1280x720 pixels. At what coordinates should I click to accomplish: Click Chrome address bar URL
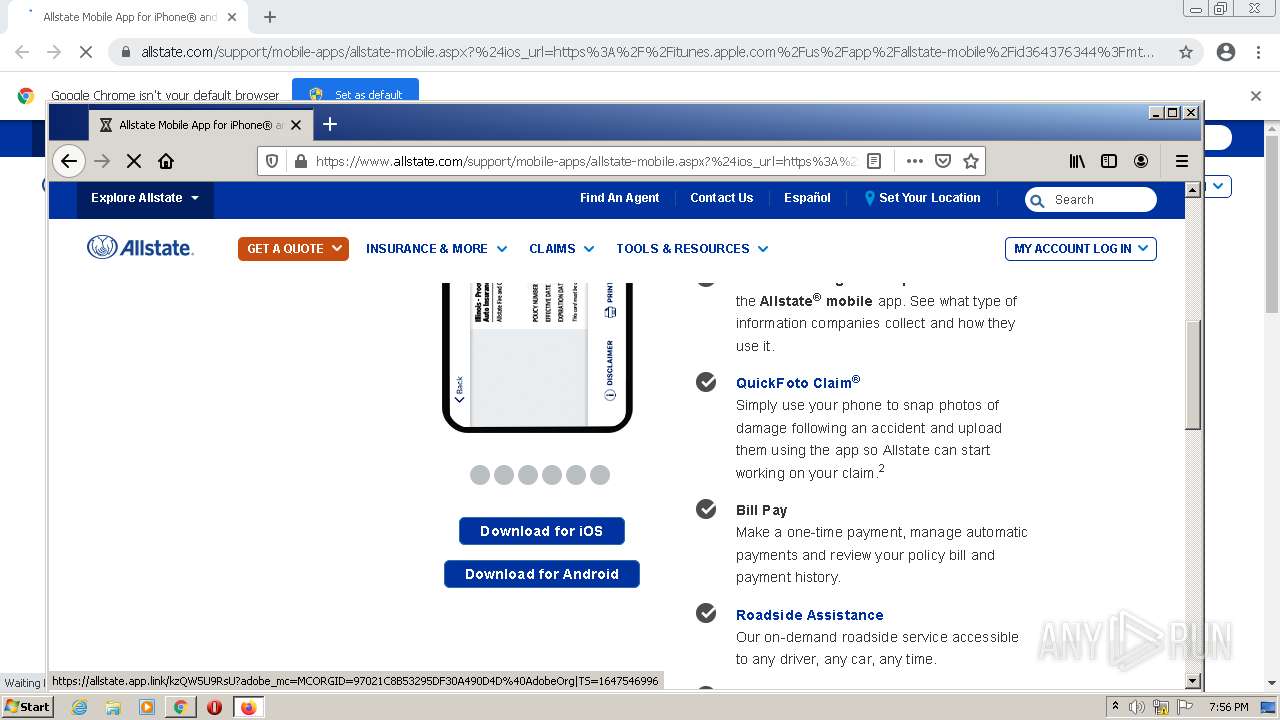pos(647,52)
